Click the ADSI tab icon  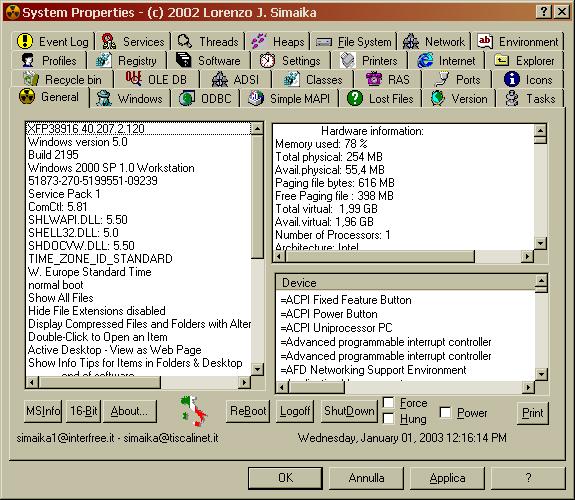point(220,79)
